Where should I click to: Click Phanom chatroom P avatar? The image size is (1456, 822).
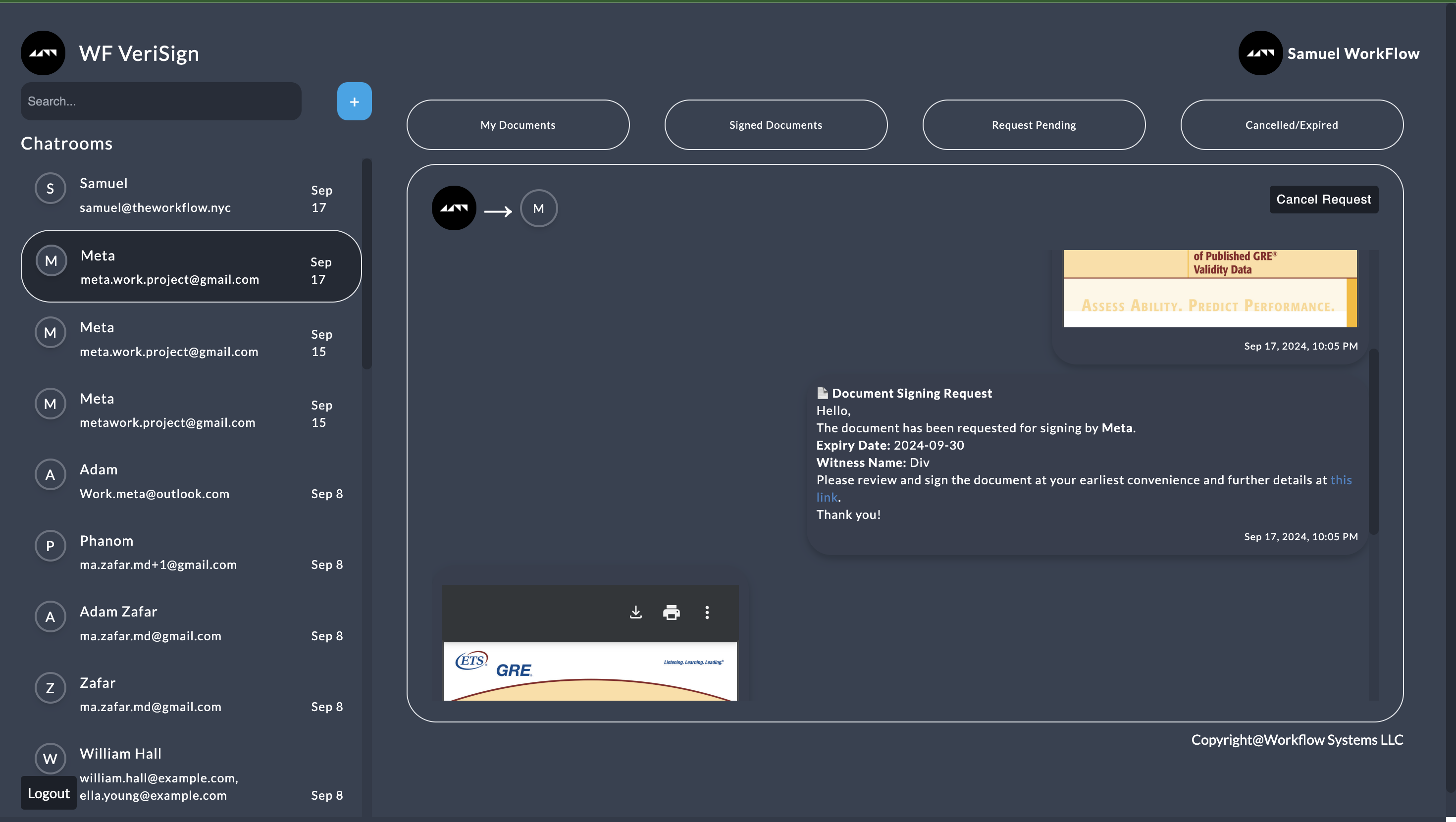pyautogui.click(x=51, y=546)
